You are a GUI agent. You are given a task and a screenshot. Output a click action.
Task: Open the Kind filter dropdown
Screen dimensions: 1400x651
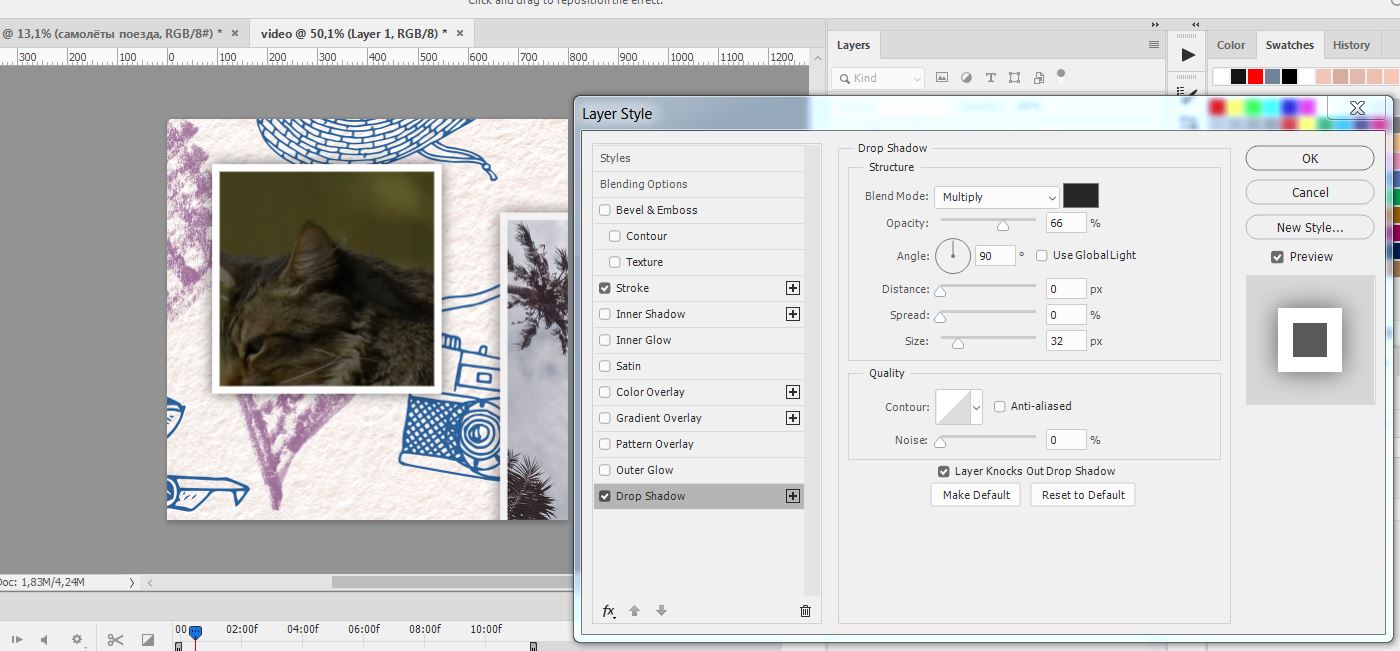(x=879, y=78)
